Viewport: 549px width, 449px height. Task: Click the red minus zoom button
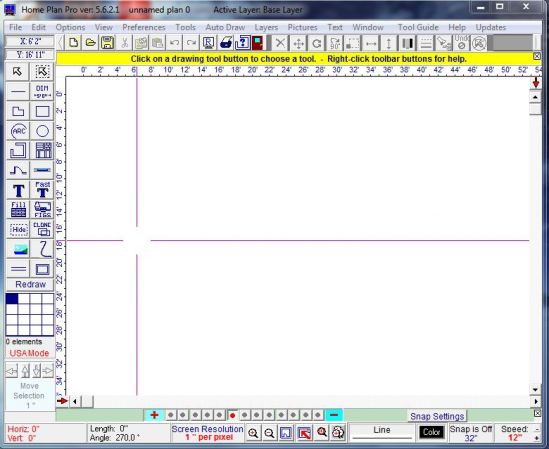334,415
